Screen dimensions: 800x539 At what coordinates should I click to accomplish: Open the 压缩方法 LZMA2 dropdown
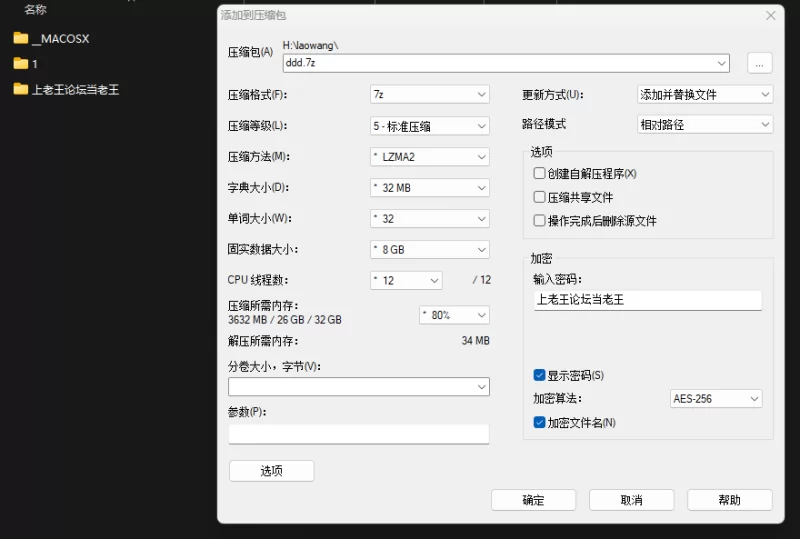point(429,157)
